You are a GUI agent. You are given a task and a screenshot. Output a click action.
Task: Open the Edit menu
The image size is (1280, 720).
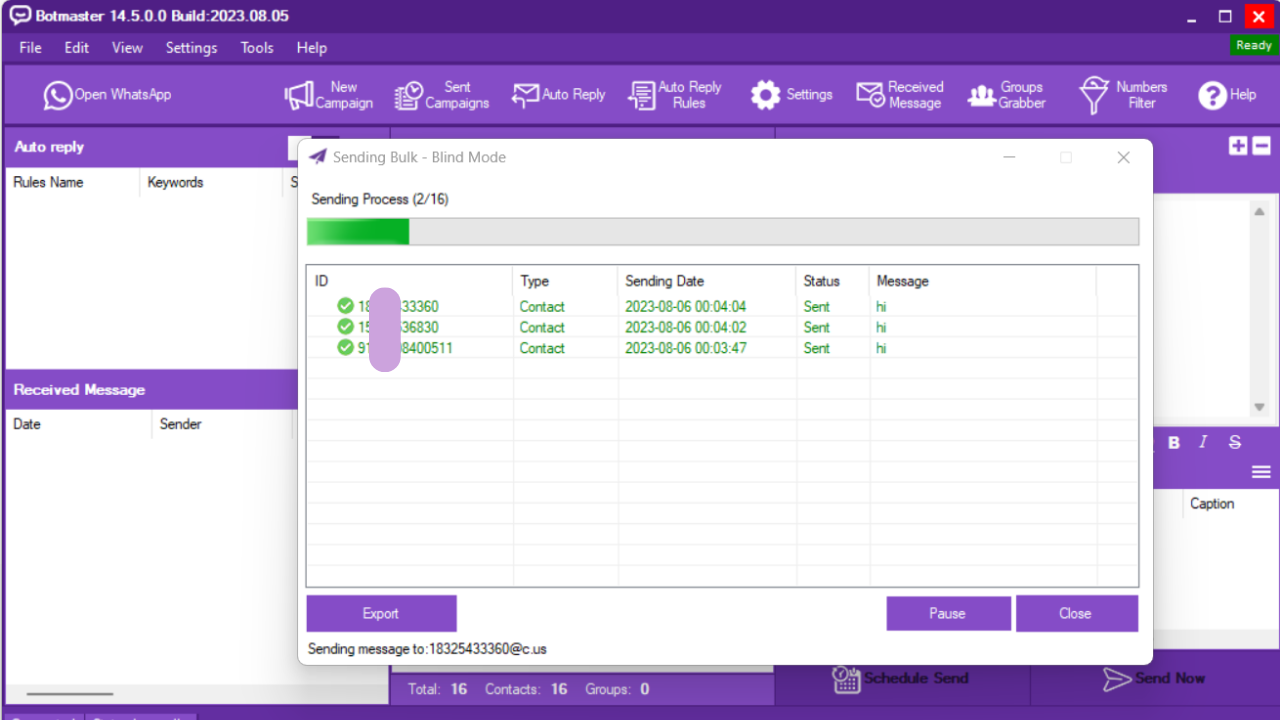click(x=77, y=48)
